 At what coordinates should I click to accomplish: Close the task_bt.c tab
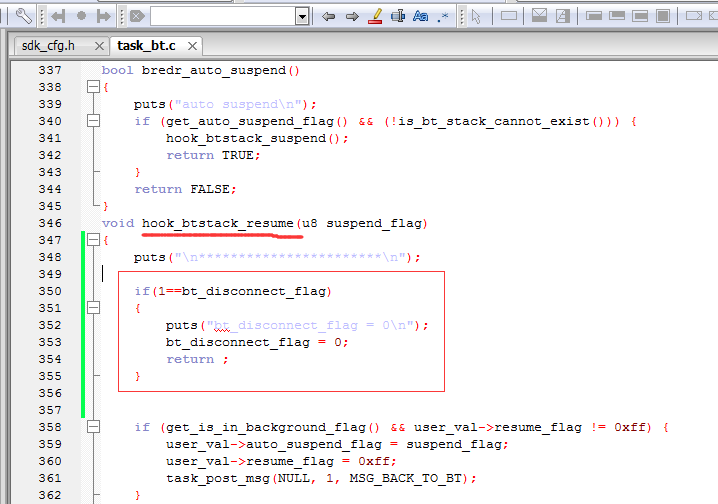tap(192, 46)
